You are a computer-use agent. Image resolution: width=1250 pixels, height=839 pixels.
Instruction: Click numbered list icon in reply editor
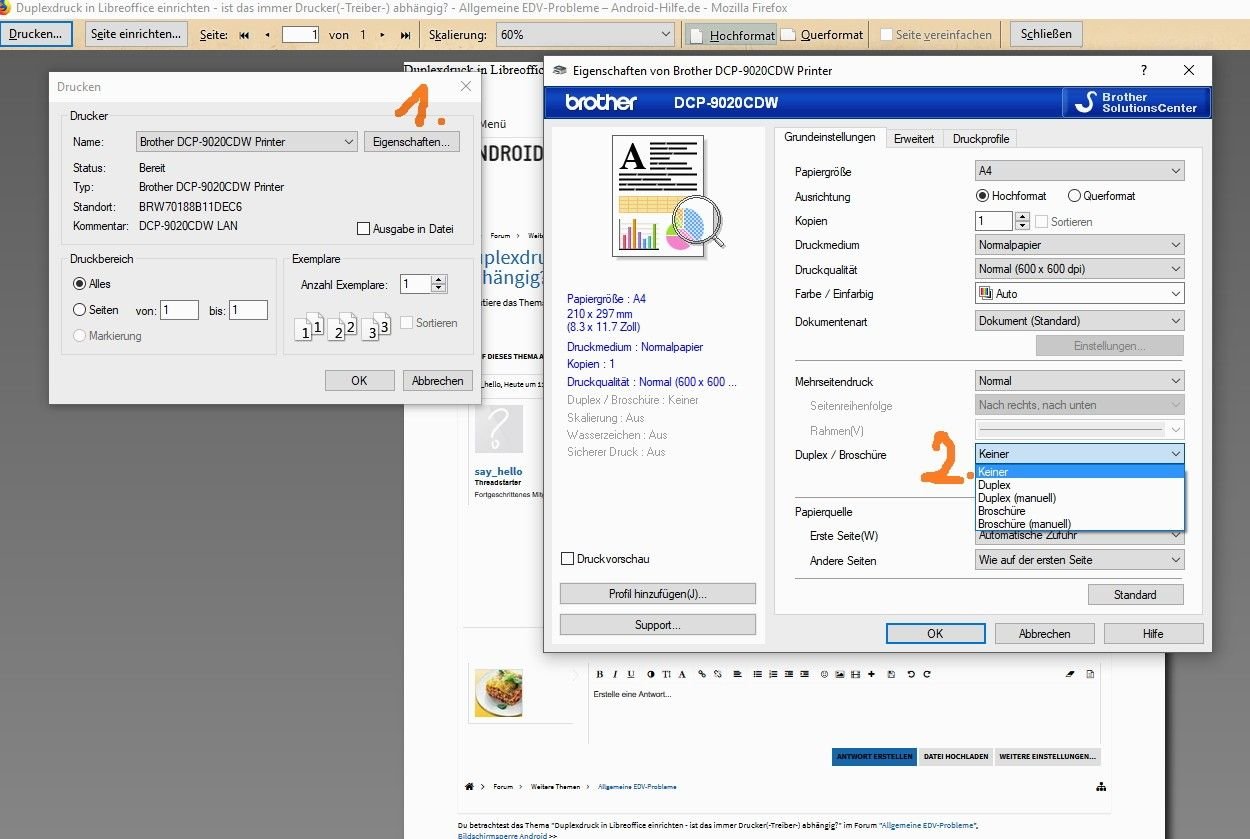[773, 674]
